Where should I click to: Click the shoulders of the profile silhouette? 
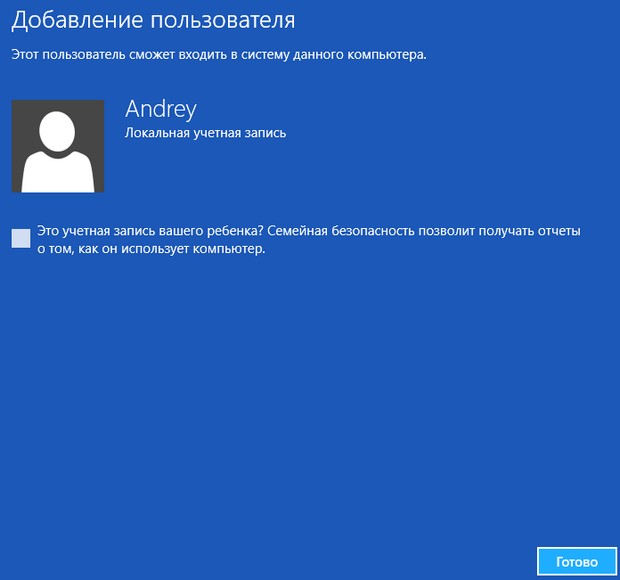tap(58, 173)
